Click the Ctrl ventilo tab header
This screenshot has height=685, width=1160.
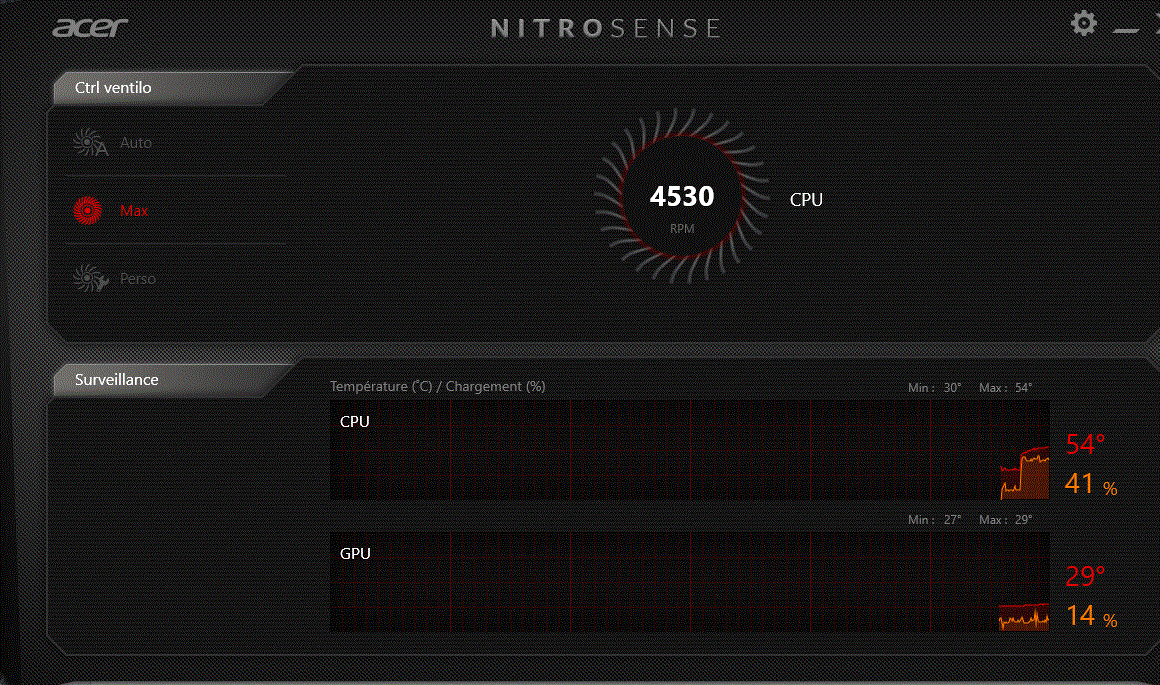pyautogui.click(x=172, y=88)
